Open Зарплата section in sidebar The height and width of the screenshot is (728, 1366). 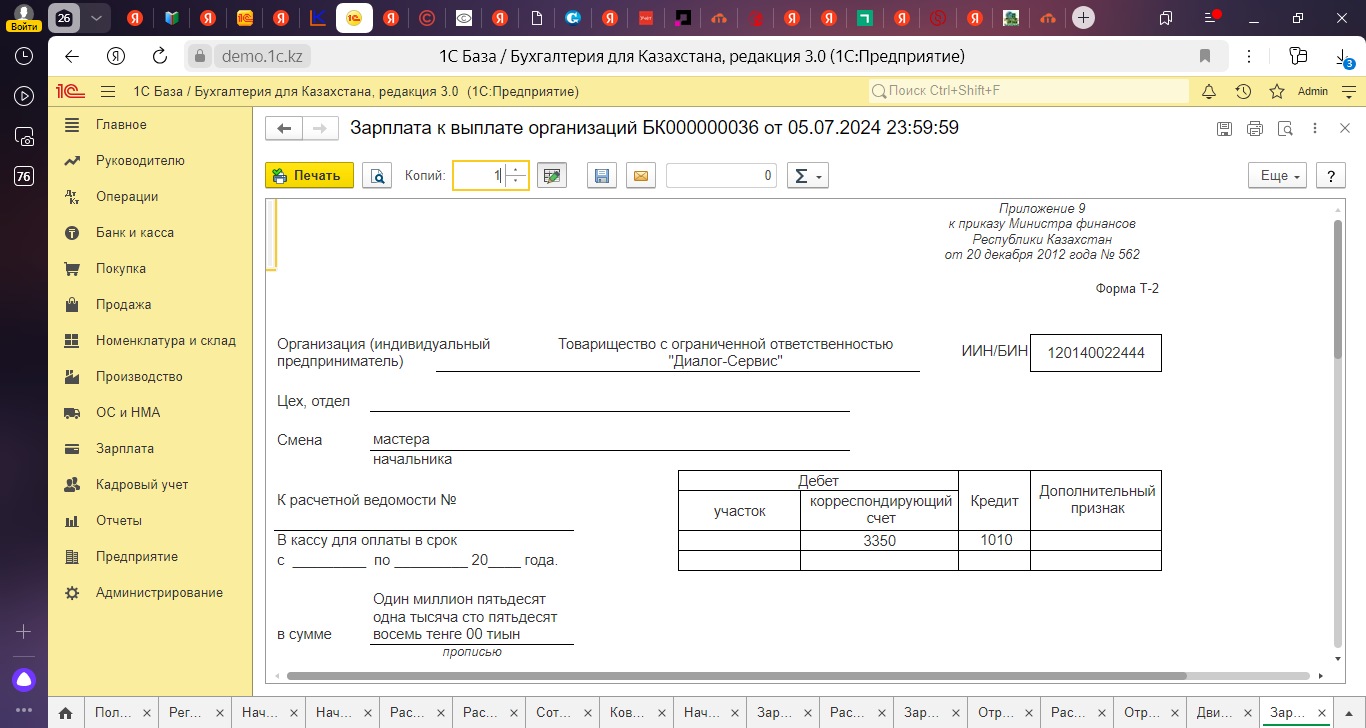[x=124, y=448]
